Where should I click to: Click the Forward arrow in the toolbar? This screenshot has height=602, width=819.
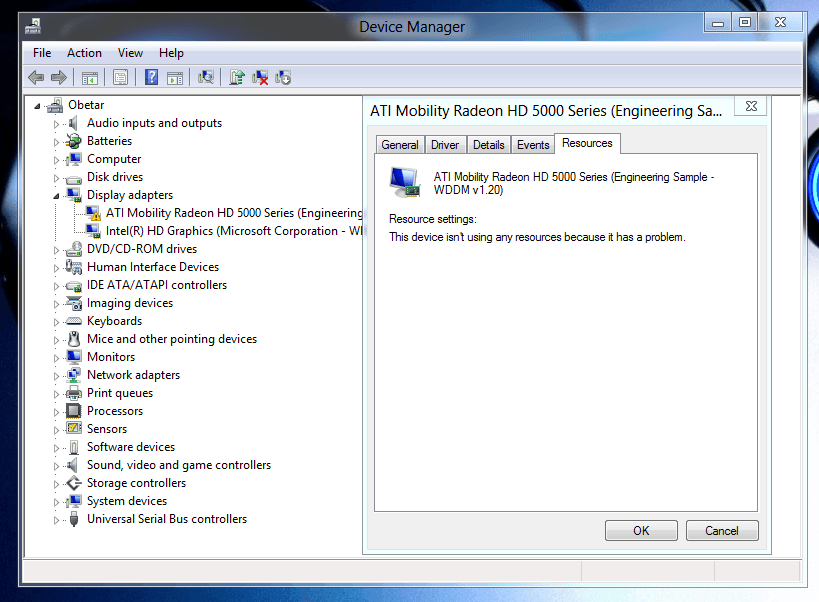coord(59,78)
